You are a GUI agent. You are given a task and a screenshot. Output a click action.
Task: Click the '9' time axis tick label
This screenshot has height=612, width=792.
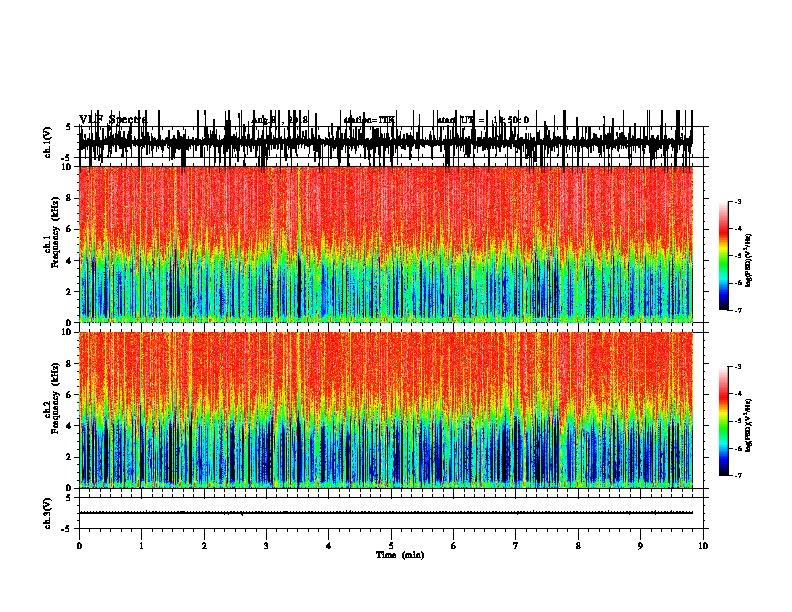click(x=640, y=546)
